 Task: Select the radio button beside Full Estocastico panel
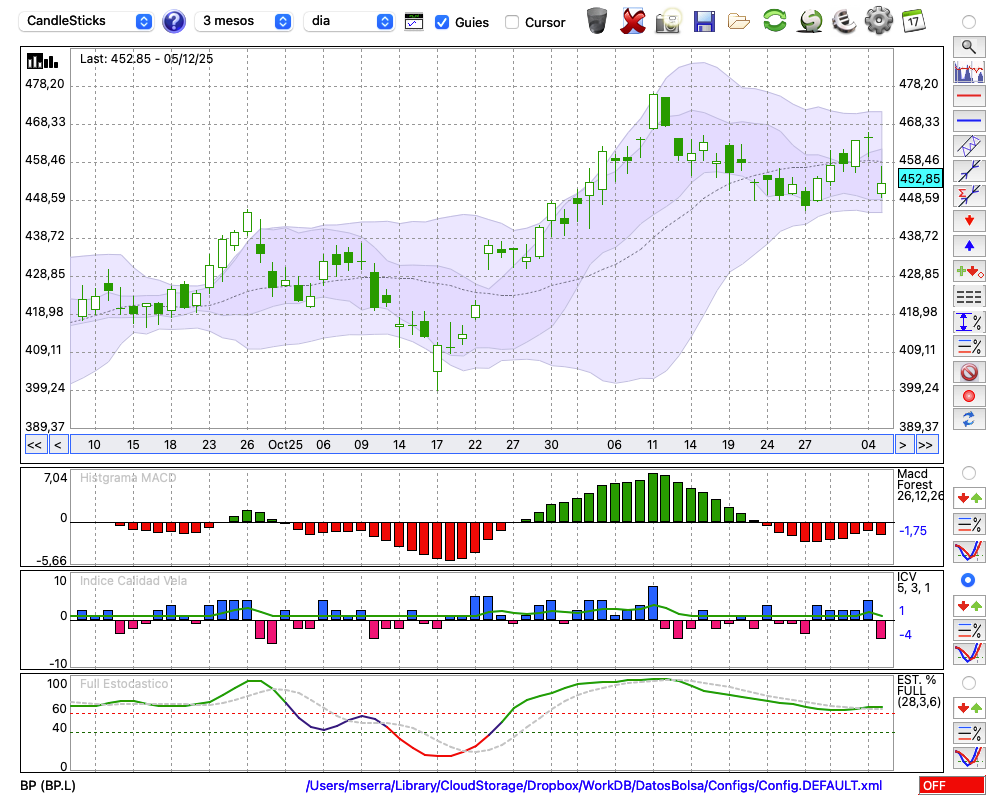968,683
